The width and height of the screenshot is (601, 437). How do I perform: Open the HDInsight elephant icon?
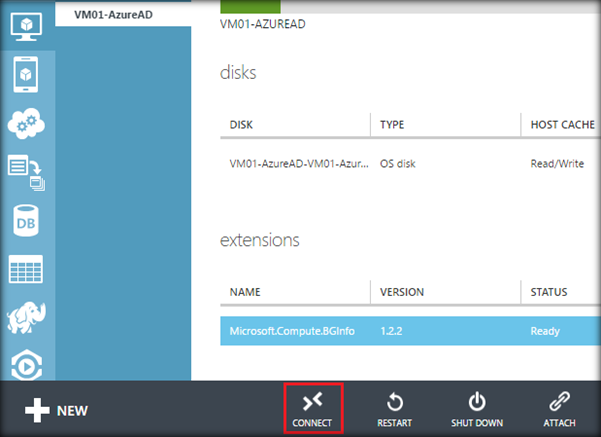(x=26, y=317)
